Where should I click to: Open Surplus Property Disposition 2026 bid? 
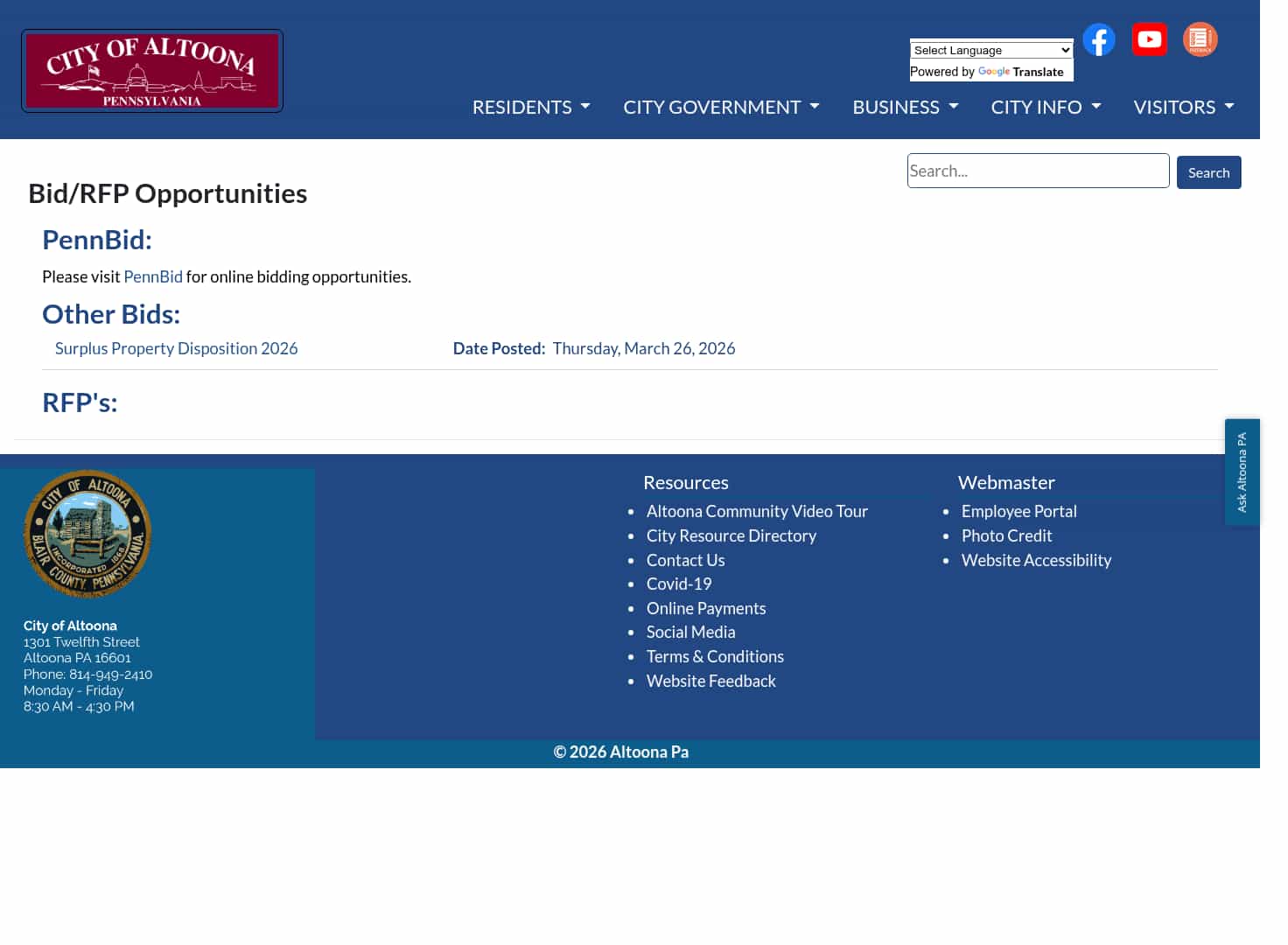[176, 348]
